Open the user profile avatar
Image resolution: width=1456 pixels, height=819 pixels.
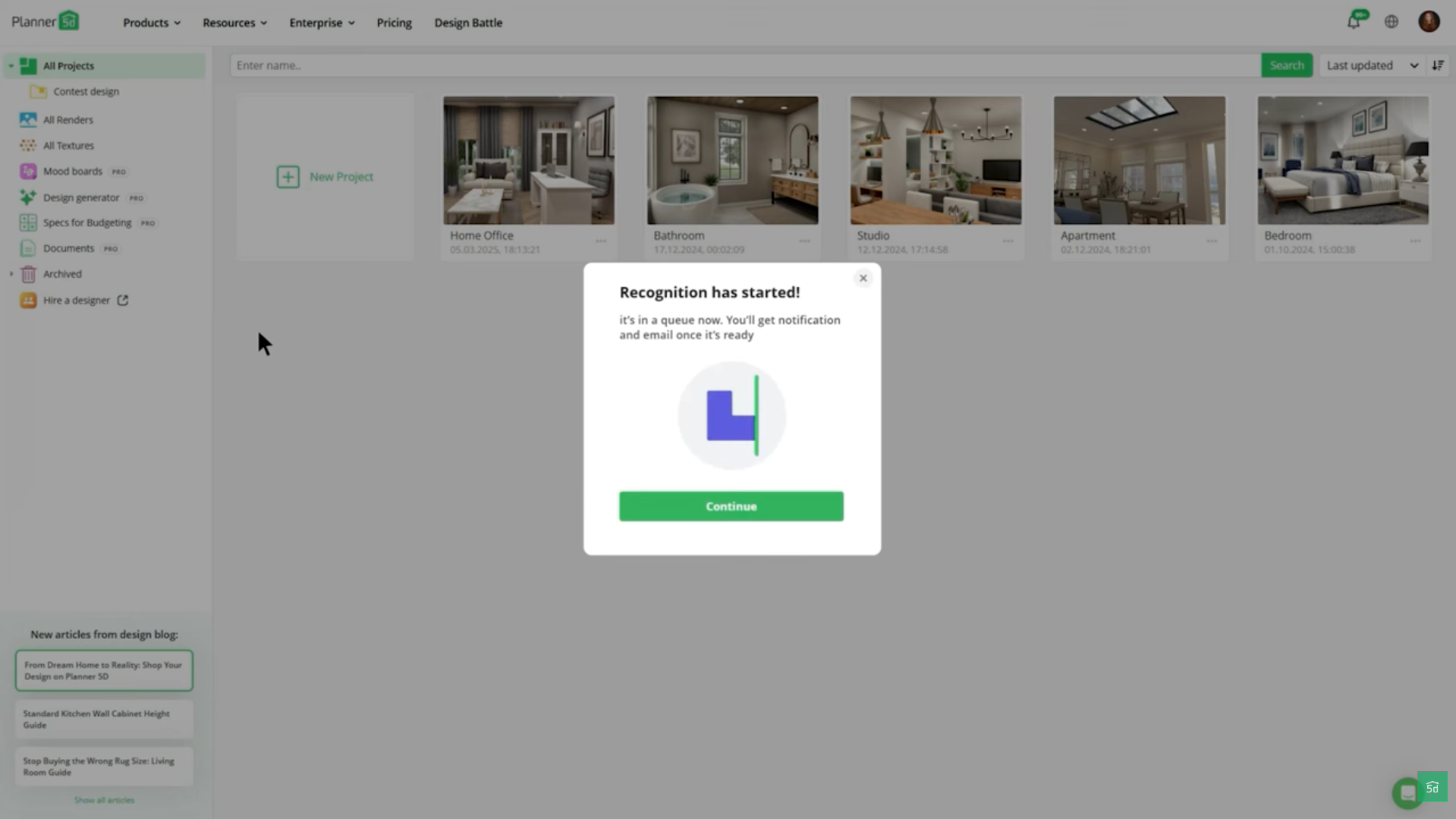click(1429, 21)
